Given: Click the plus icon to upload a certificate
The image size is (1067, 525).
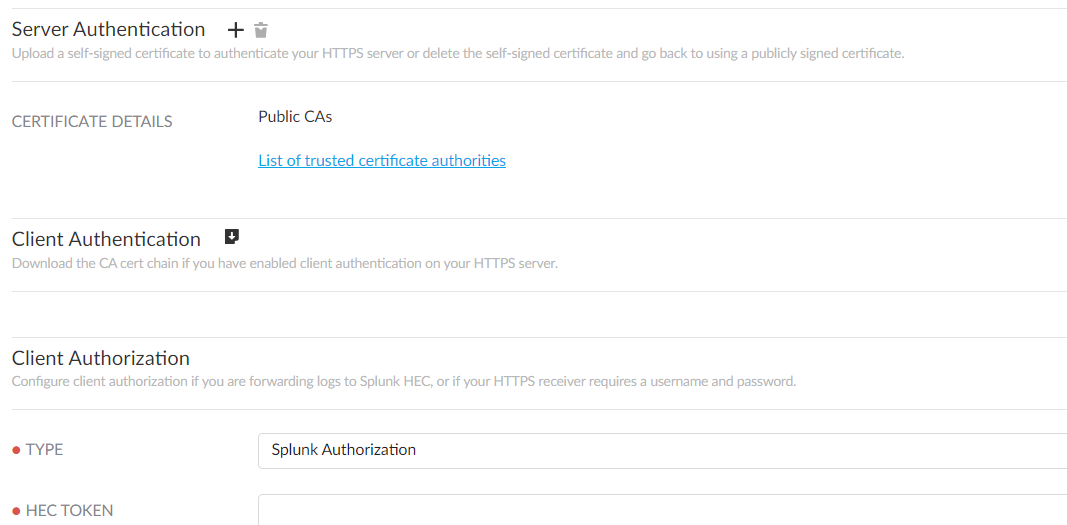Looking at the screenshot, I should (x=236, y=30).
